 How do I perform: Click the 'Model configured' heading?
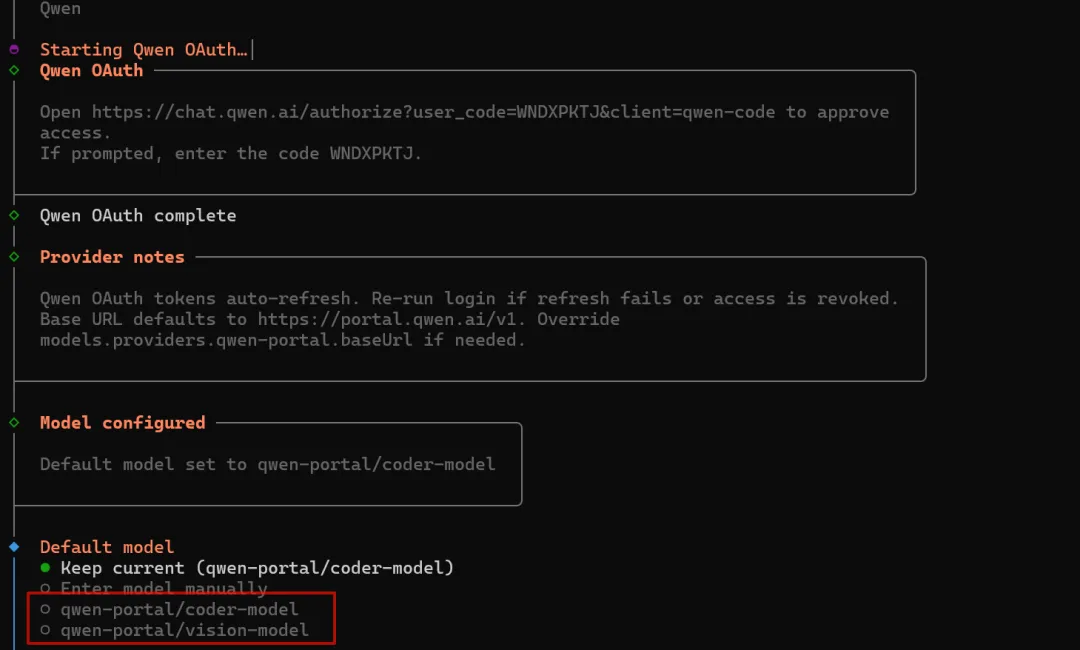(x=123, y=423)
